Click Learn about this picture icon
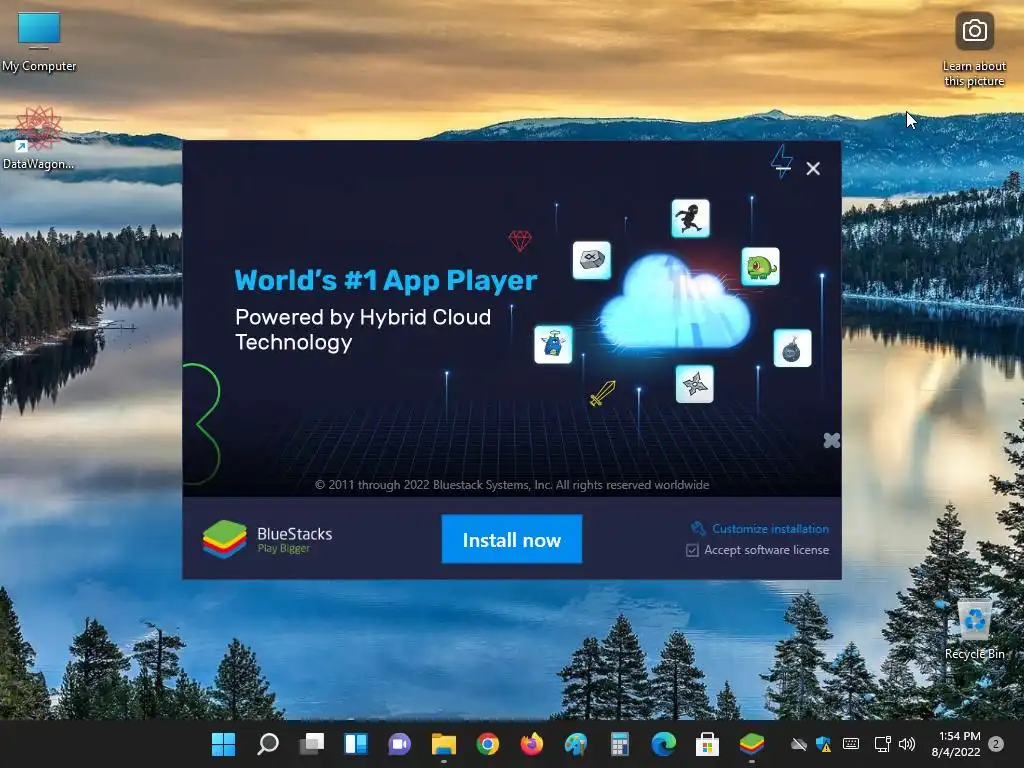The image size is (1024, 768). tap(974, 50)
